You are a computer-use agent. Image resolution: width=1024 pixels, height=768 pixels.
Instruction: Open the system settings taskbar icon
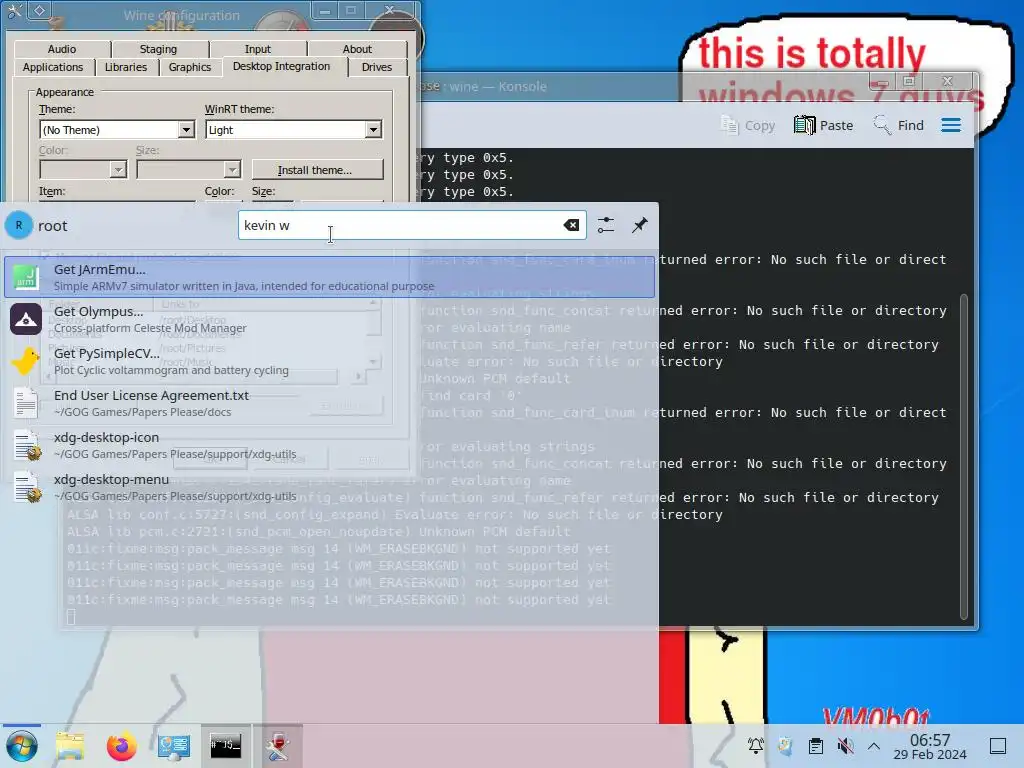tap(174, 746)
